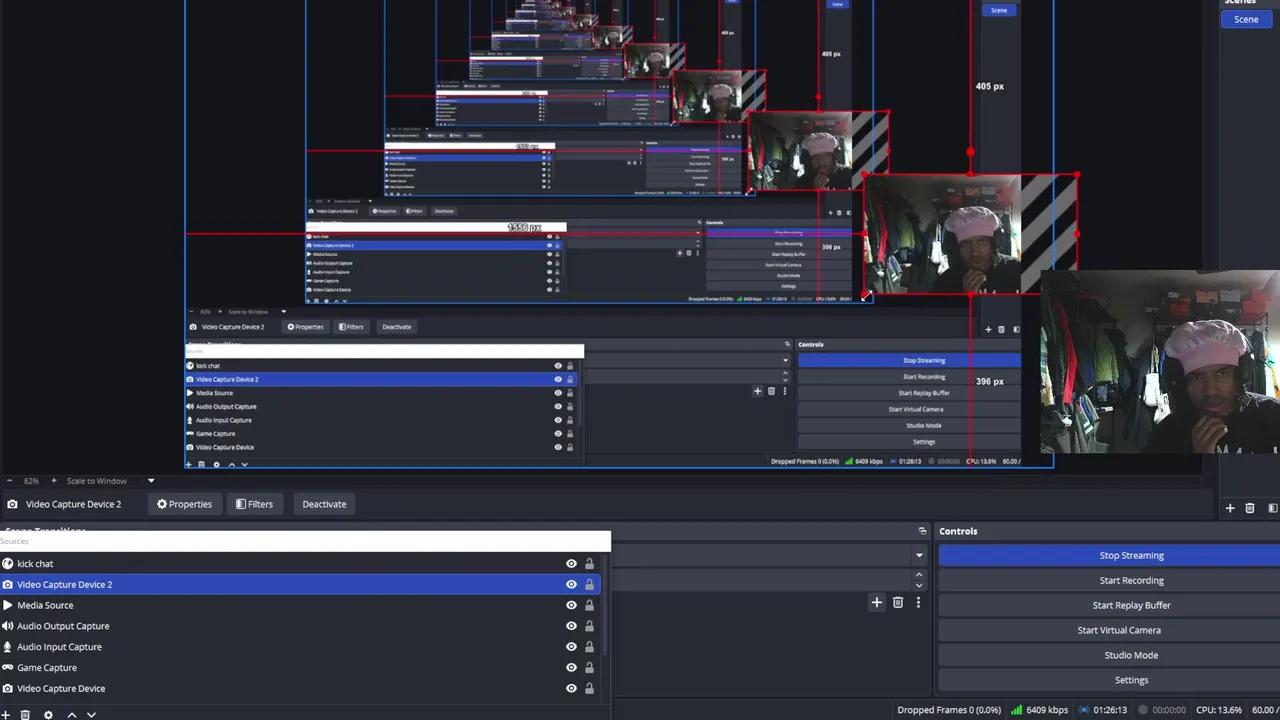The height and width of the screenshot is (720, 1280).
Task: Select the Scene entry in Scenes list
Action: tap(1246, 19)
